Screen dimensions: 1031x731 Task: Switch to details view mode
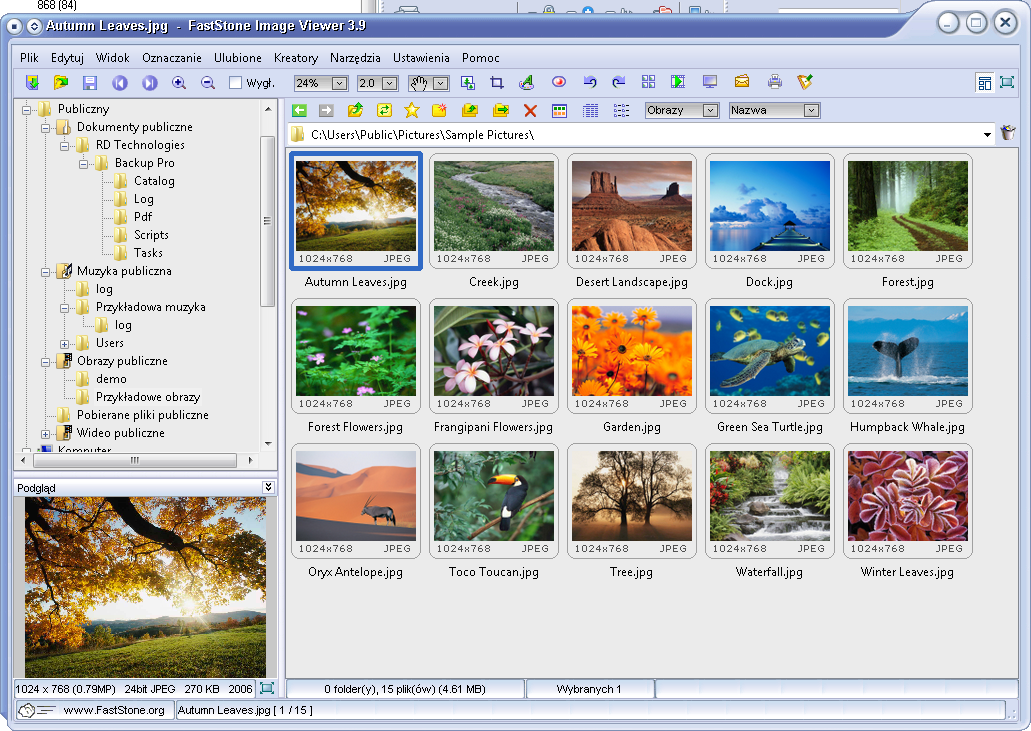coord(590,111)
